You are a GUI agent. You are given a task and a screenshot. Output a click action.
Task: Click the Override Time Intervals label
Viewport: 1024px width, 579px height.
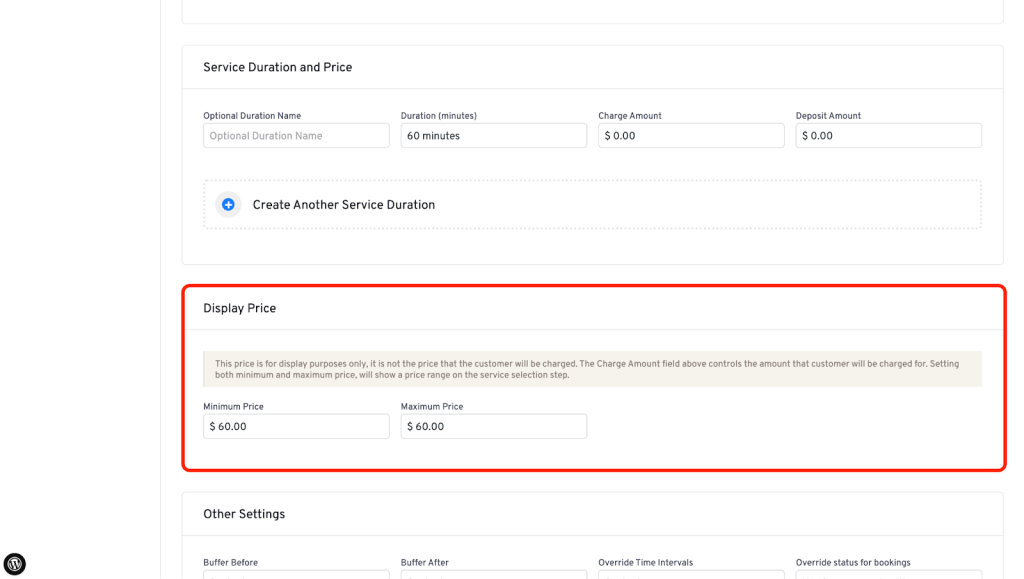(x=645, y=563)
